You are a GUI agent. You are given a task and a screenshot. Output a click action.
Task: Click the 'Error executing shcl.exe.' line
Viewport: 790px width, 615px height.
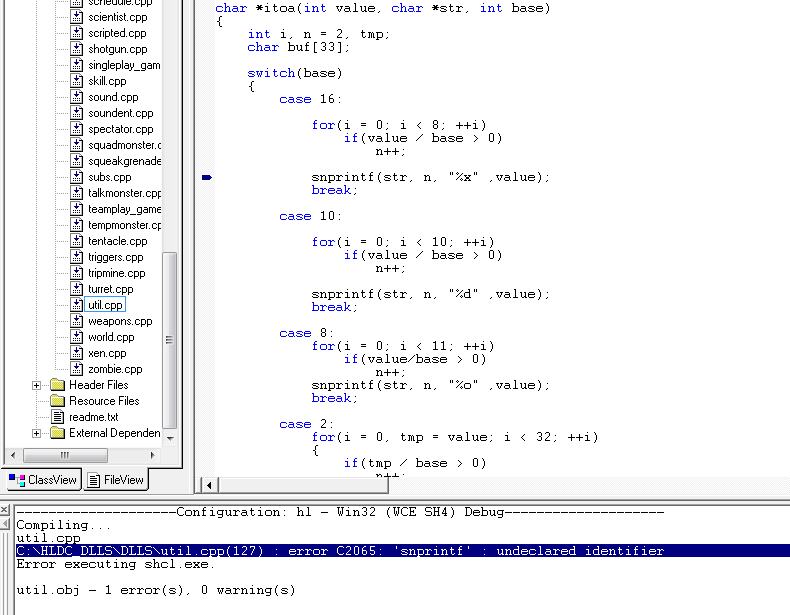point(115,564)
